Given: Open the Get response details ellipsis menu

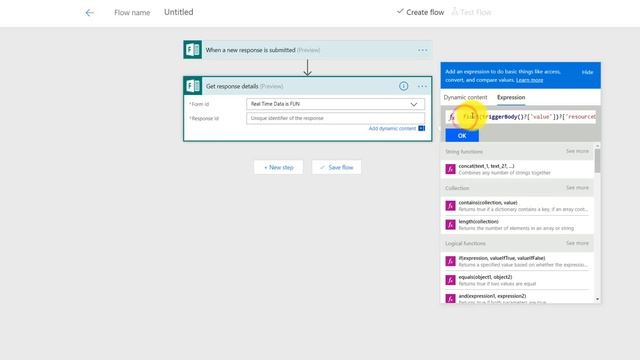Looking at the screenshot, I should click(x=422, y=86).
